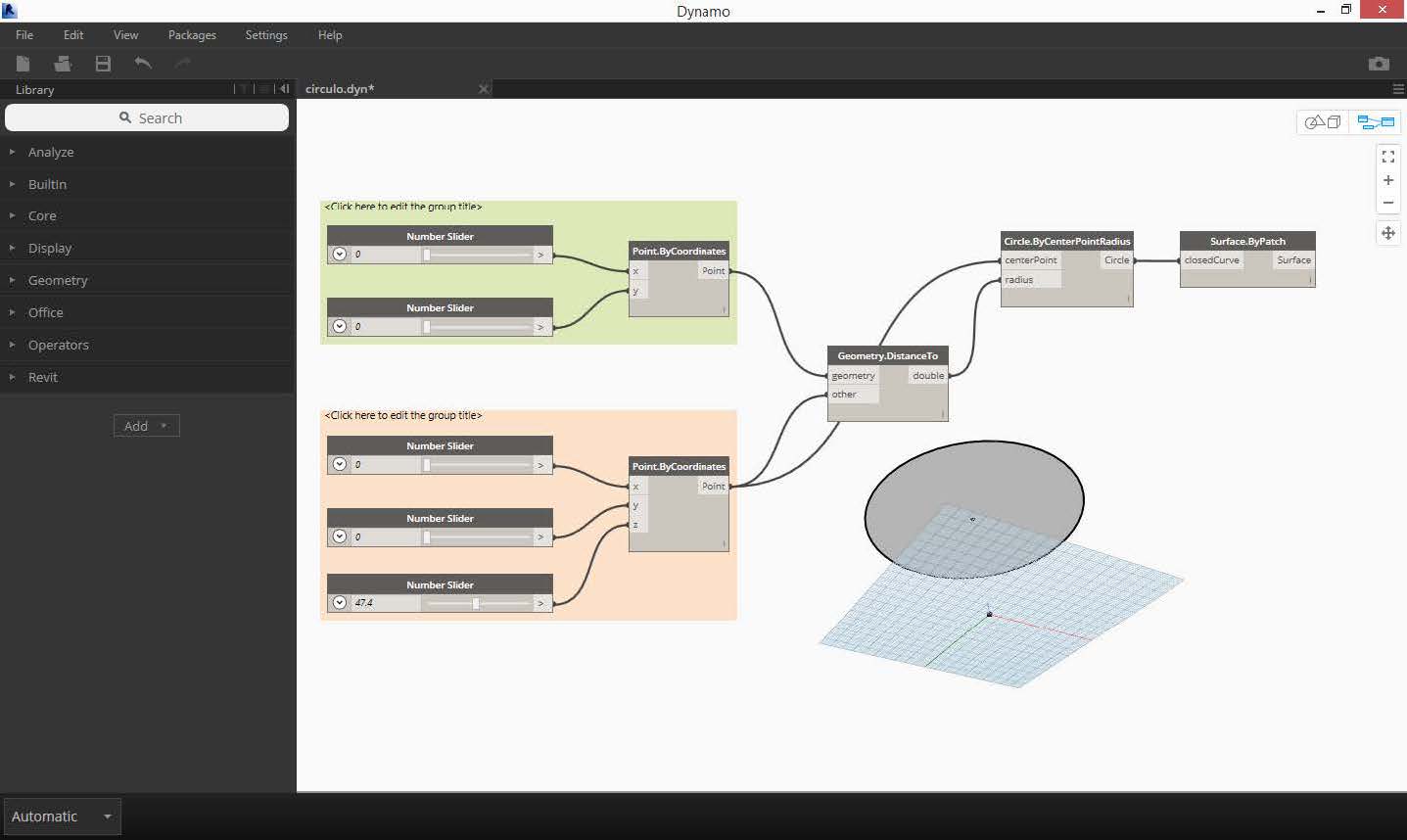Enable Pan mode with four-arrow icon
The width and height of the screenshot is (1407, 840).
tap(1387, 233)
